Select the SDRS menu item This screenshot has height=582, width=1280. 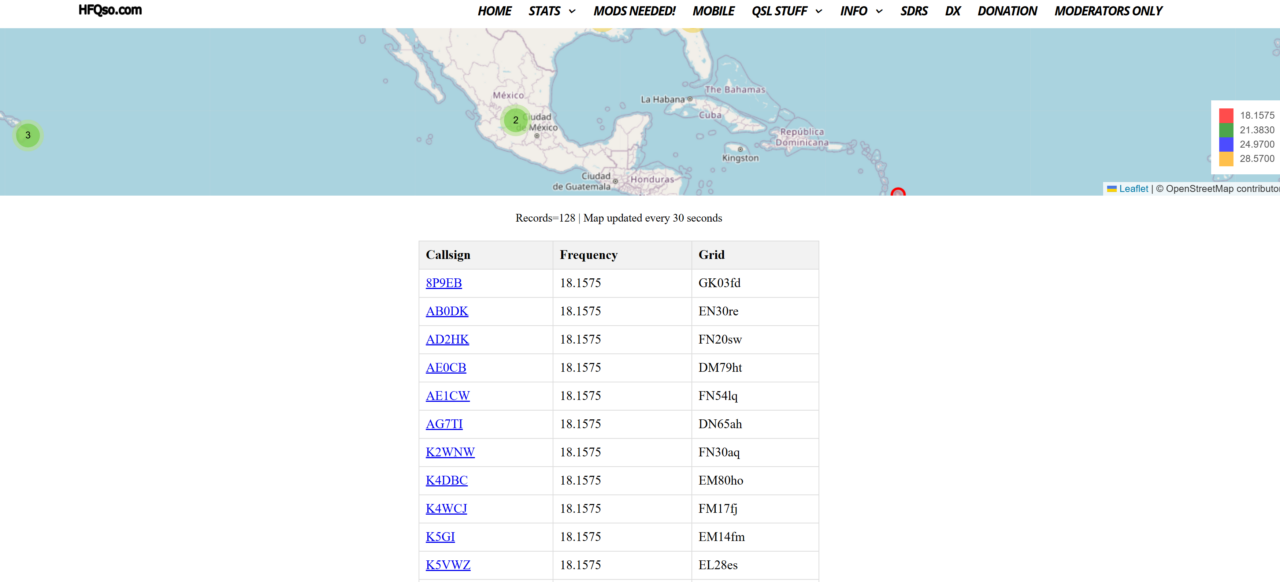914,11
